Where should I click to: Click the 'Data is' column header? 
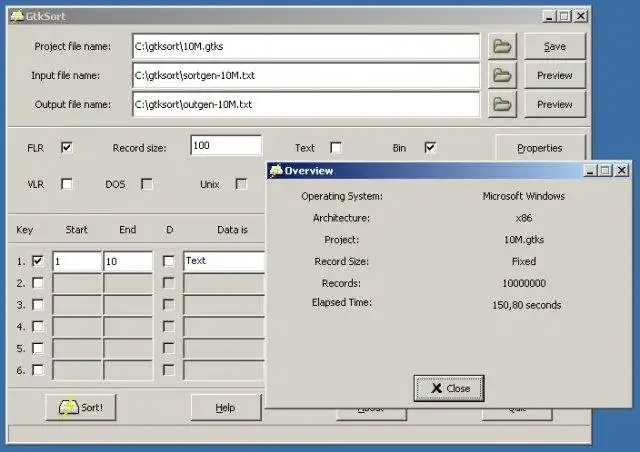pos(232,229)
